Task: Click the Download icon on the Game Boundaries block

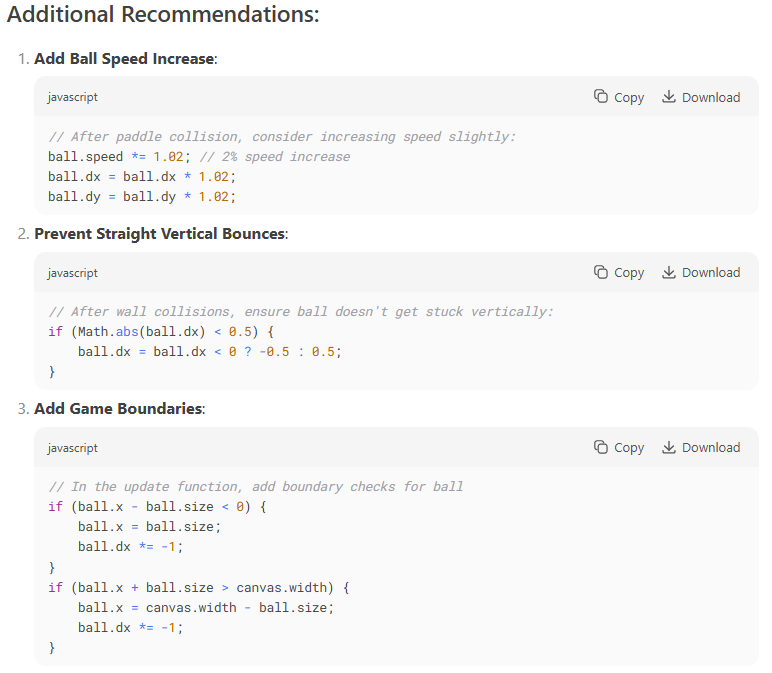Action: click(668, 447)
